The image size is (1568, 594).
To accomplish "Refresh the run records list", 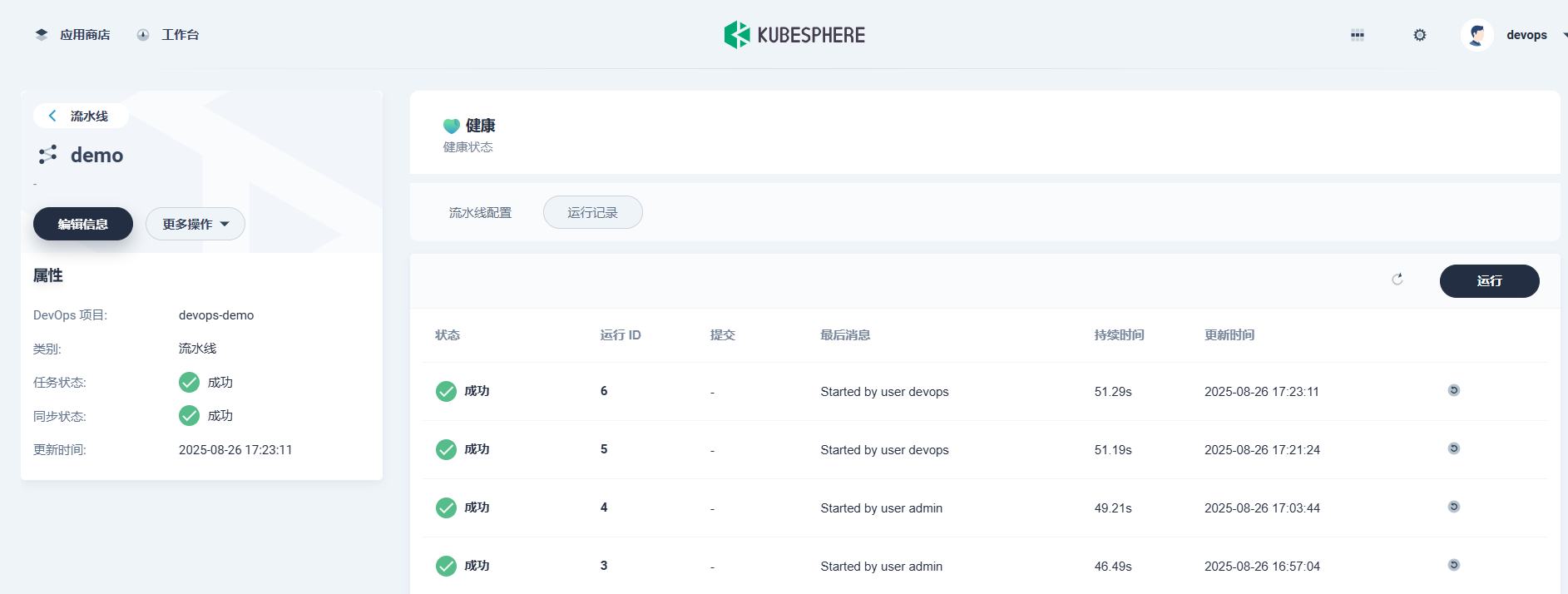I will pos(1397,280).
